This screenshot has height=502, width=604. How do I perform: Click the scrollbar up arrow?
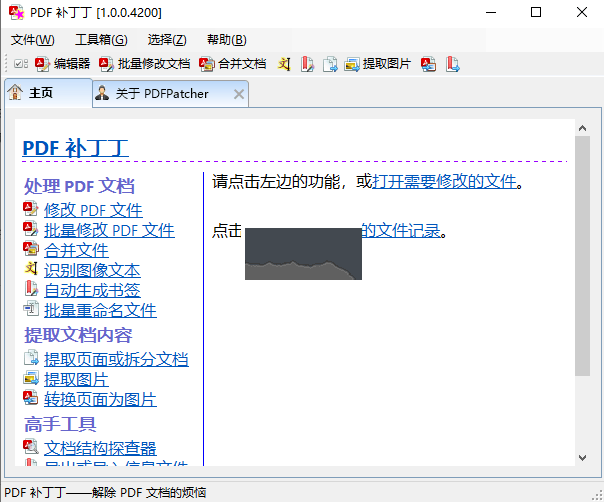pos(582,128)
